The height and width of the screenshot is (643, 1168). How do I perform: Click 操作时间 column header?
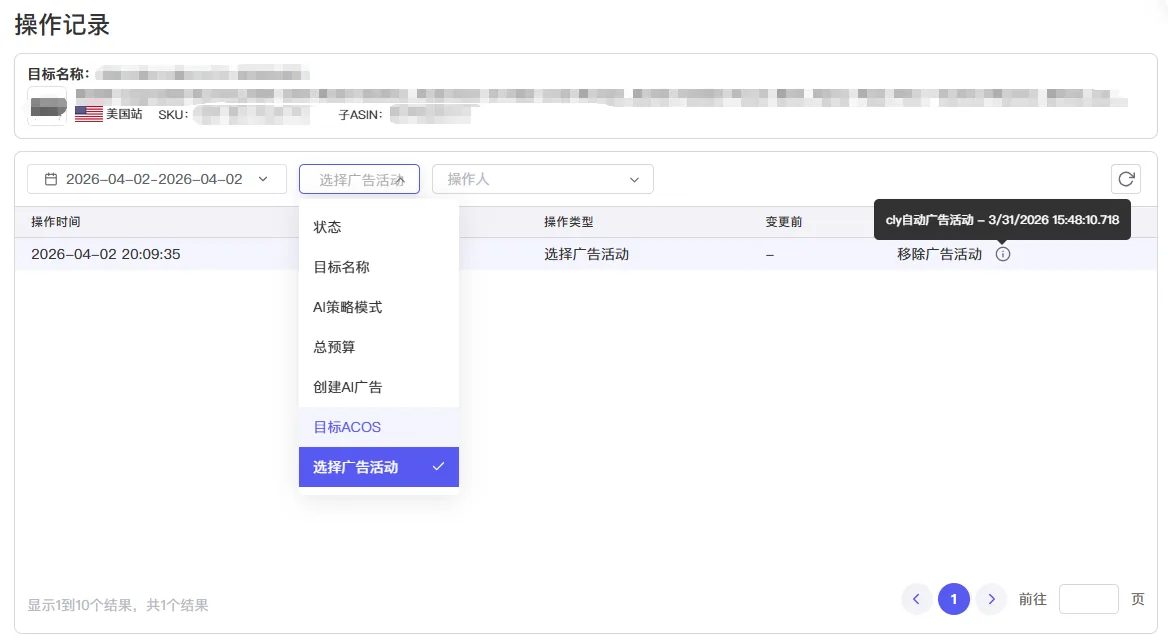pyautogui.click(x=56, y=222)
